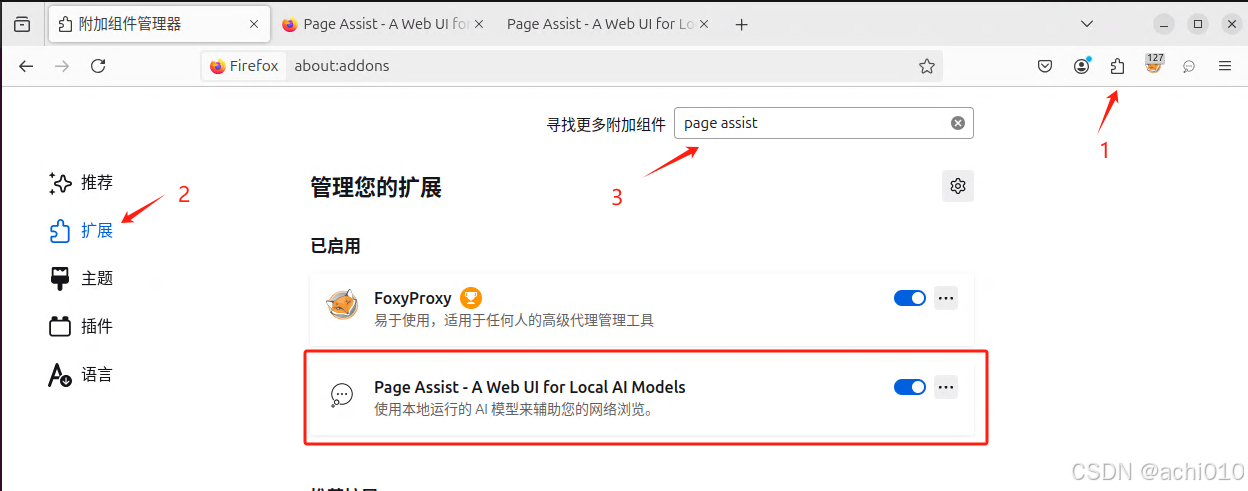
Task: Open more options for FoxyProxy
Action: coord(946,298)
